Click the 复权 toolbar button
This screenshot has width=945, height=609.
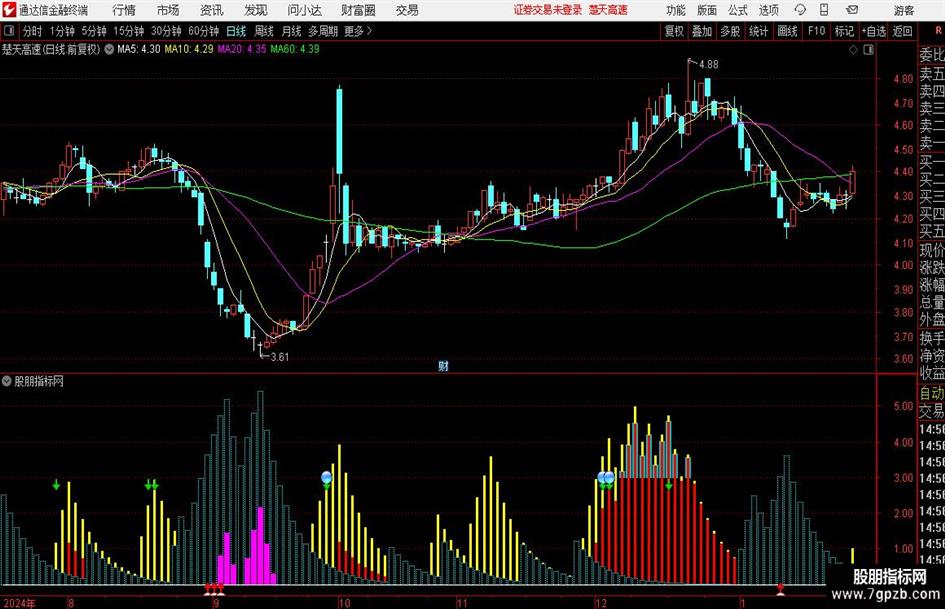tap(674, 31)
